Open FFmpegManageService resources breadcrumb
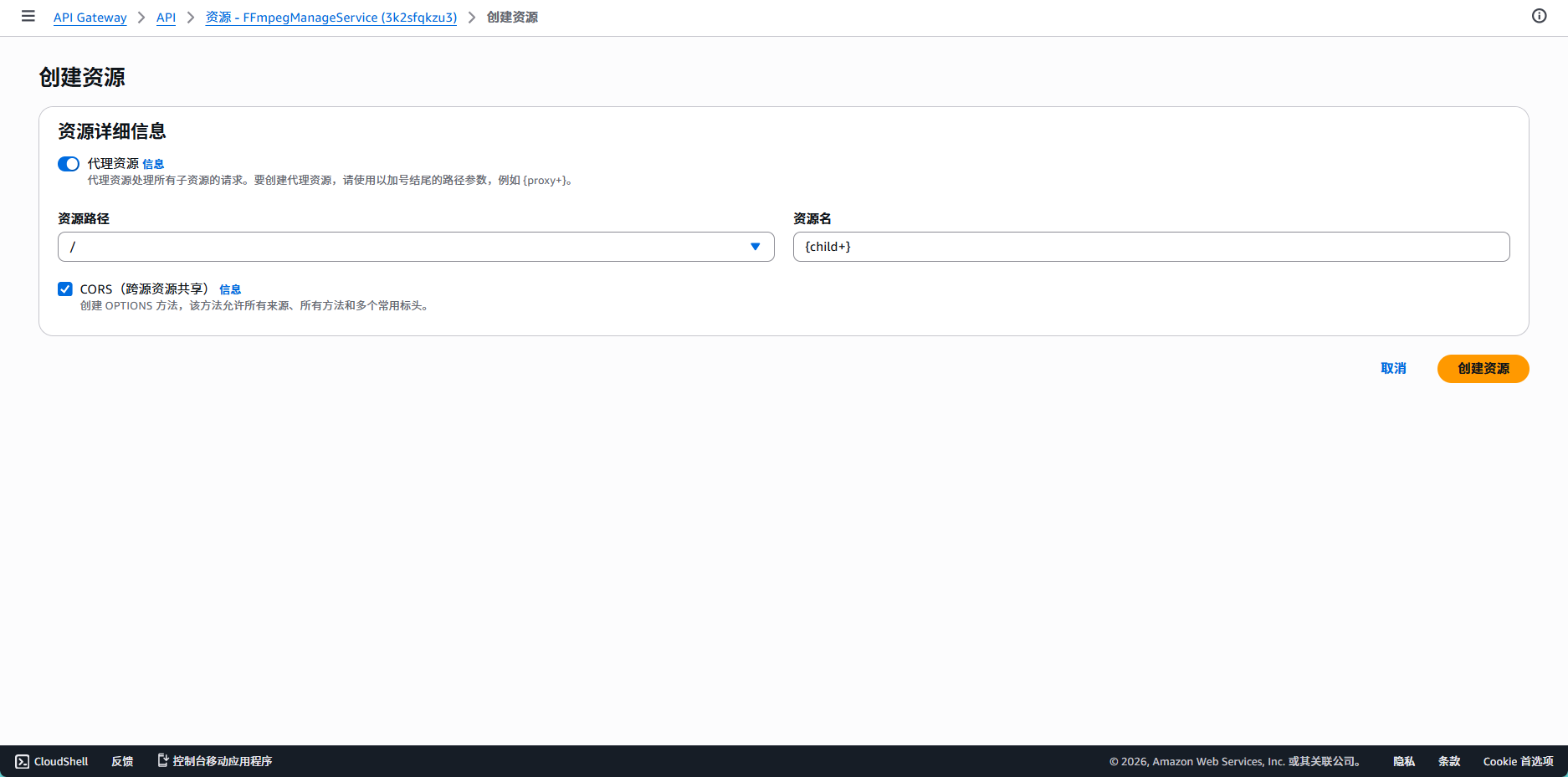Screen dimensions: 1568x777 [x=331, y=18]
